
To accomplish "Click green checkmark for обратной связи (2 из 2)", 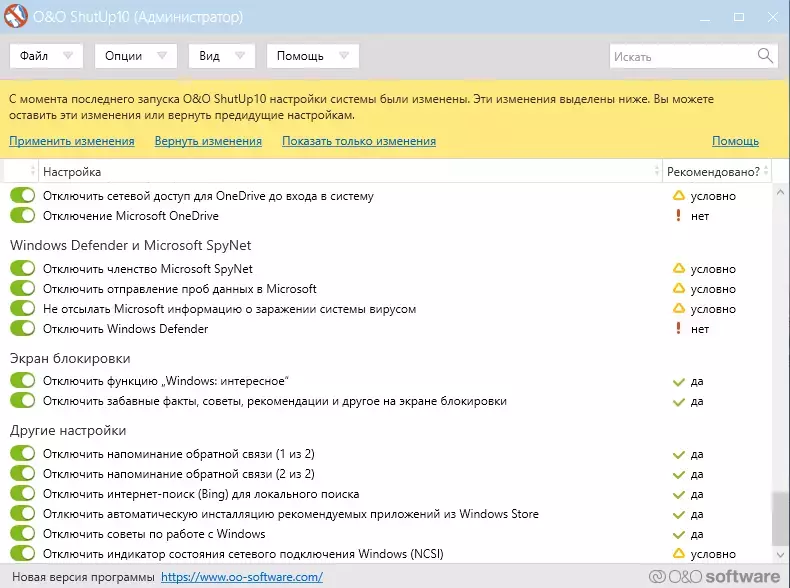I will coord(679,475).
